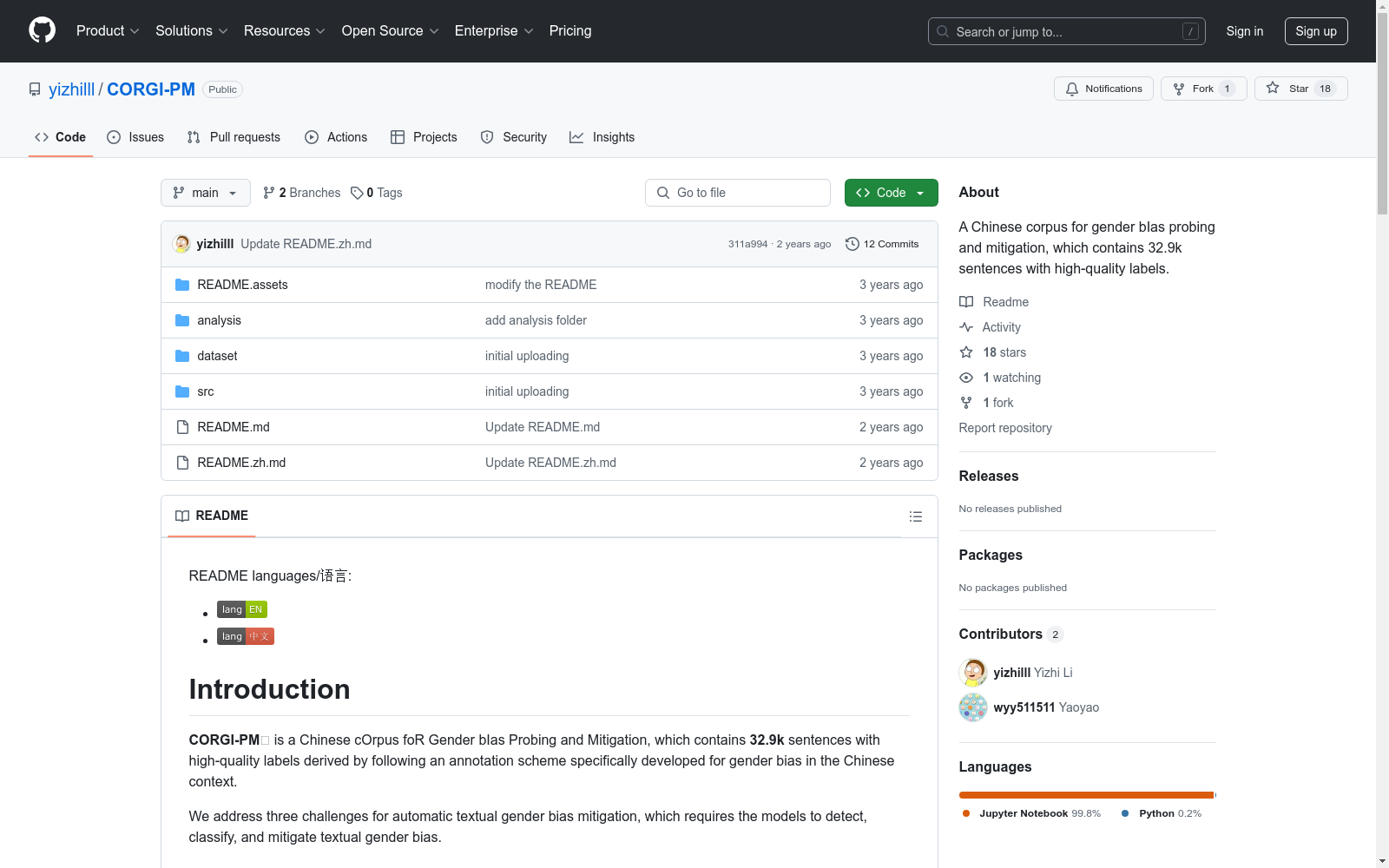
Task: Open the 12 Commits link
Action: click(882, 244)
